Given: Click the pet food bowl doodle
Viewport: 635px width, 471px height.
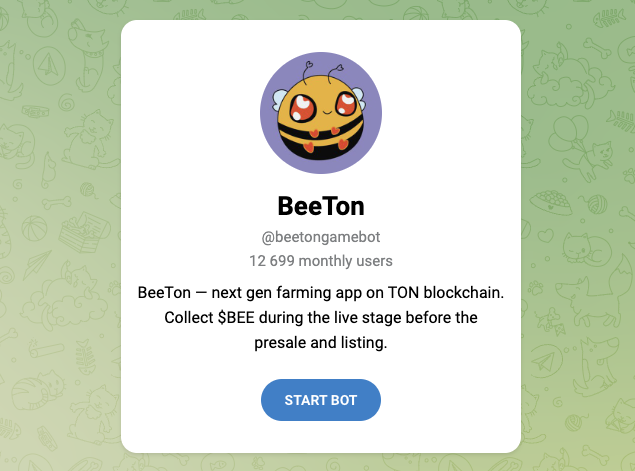Looking at the screenshot, I should (551, 202).
